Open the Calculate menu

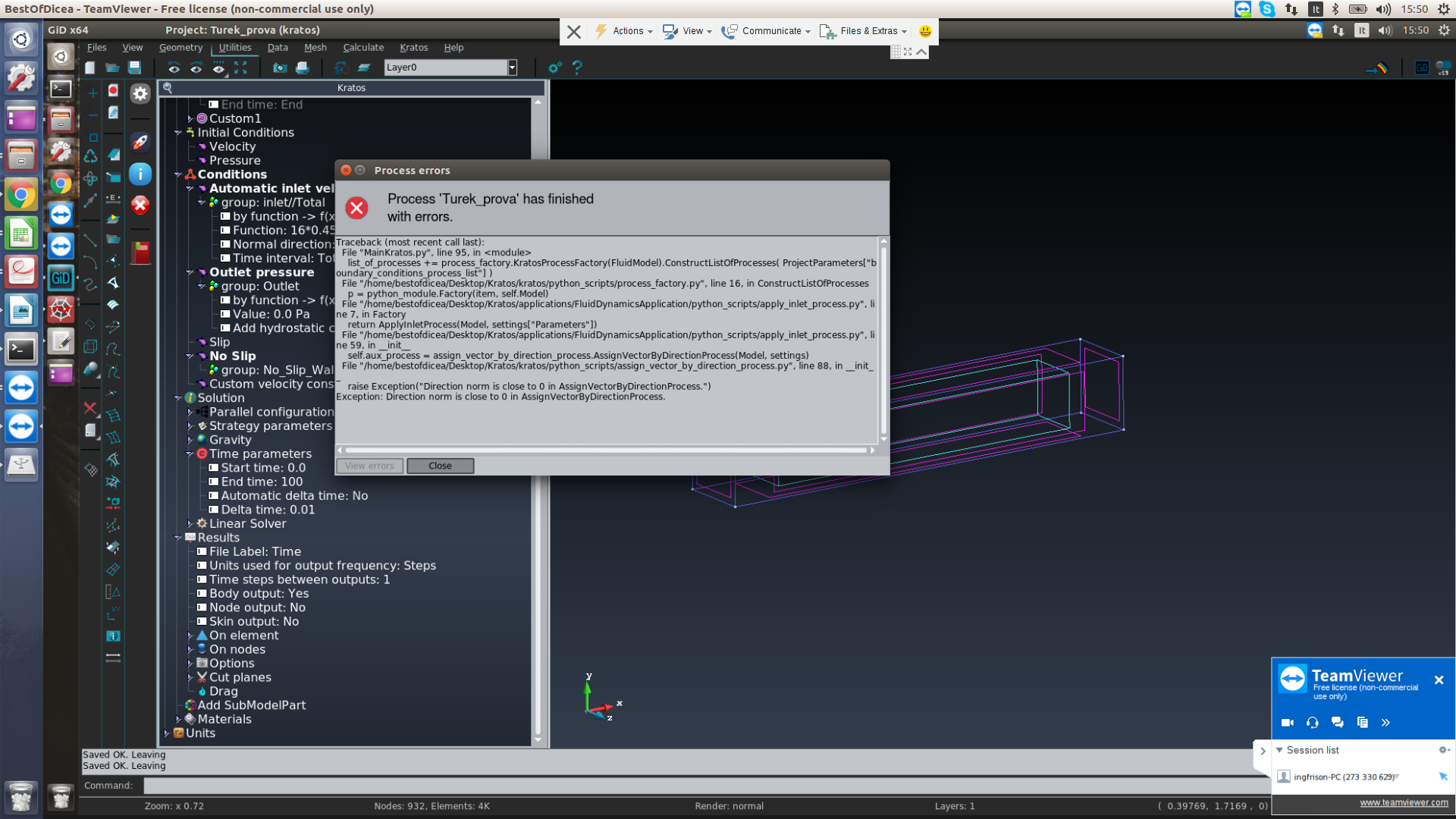pos(362,47)
